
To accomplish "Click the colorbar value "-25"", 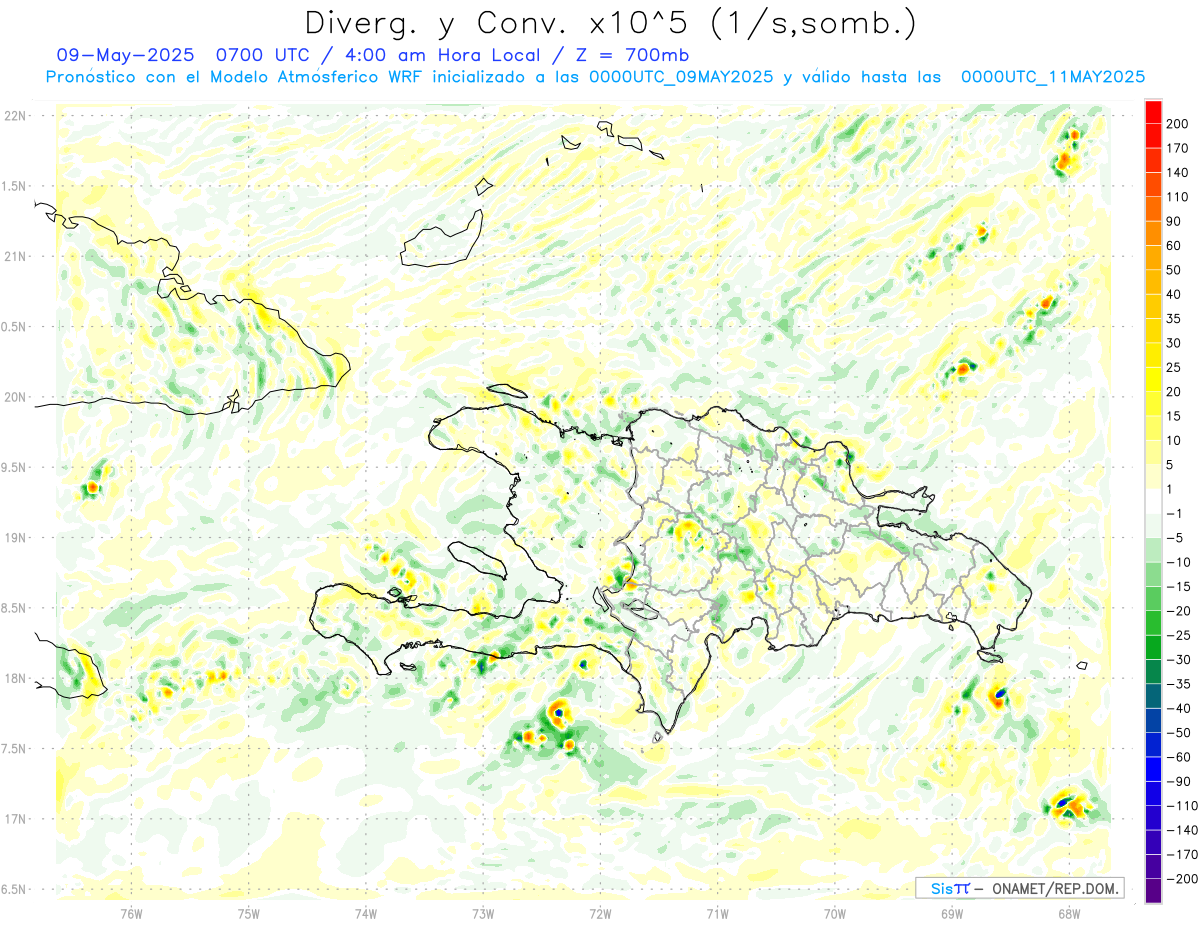I will [1178, 635].
